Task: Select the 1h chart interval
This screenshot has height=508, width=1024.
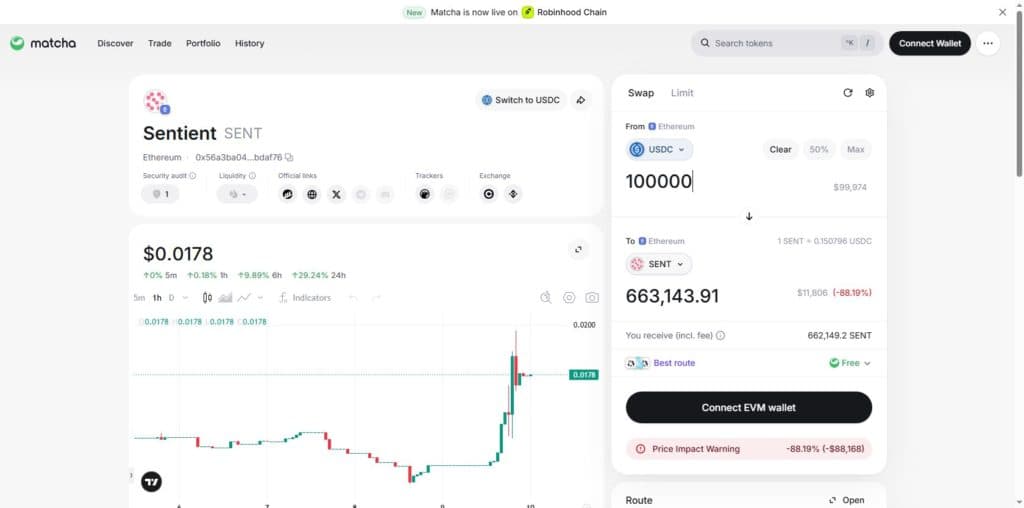Action: coord(157,298)
